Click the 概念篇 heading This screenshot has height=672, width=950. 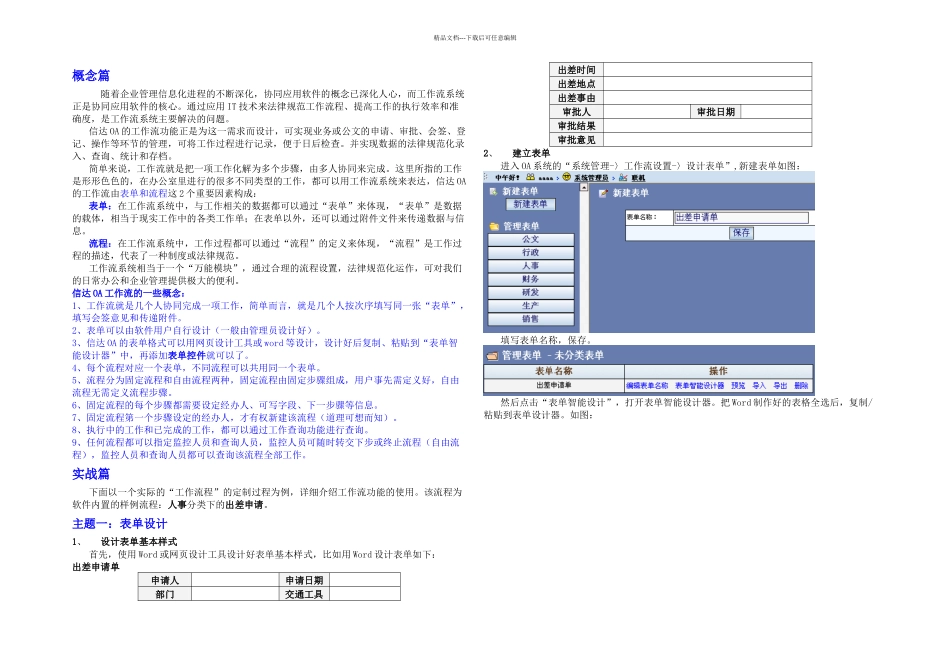[x=91, y=76]
